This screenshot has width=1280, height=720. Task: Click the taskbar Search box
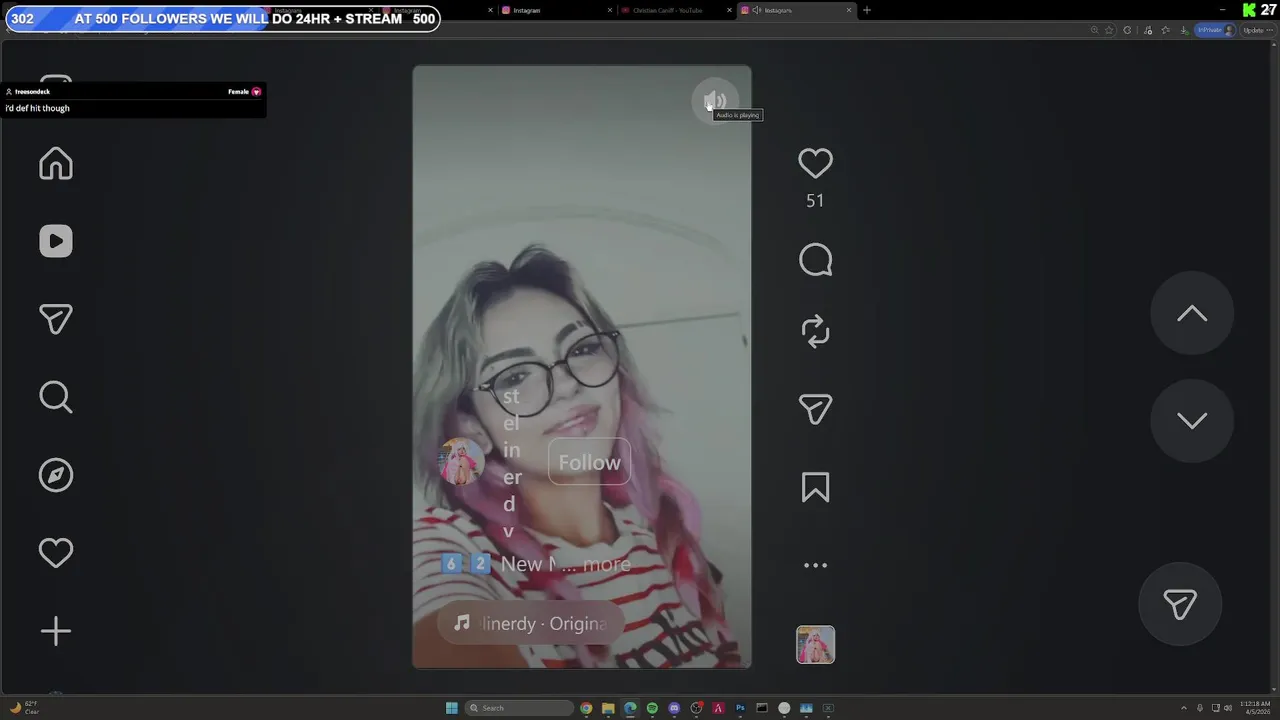tap(520, 708)
